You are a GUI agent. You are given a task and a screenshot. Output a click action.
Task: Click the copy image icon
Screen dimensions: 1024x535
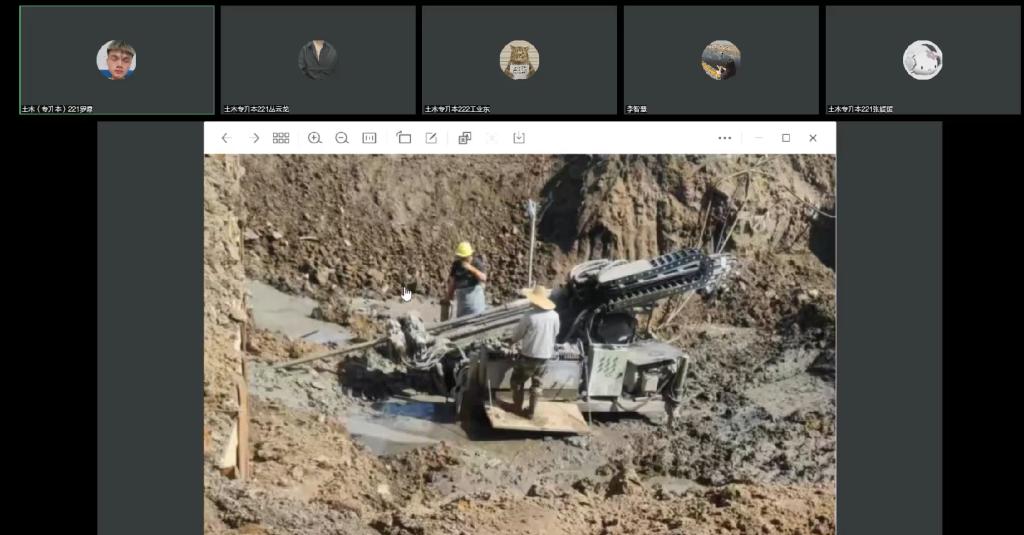coord(464,138)
